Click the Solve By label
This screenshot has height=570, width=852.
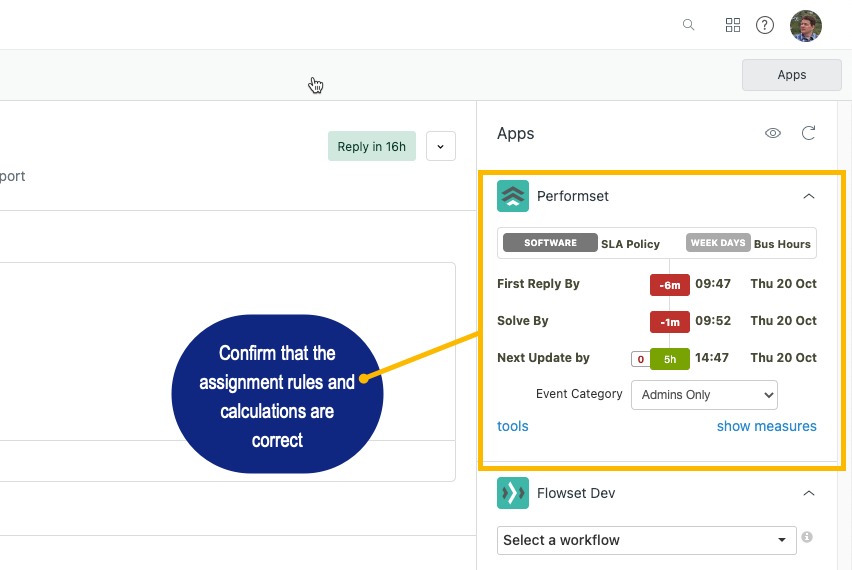(523, 321)
